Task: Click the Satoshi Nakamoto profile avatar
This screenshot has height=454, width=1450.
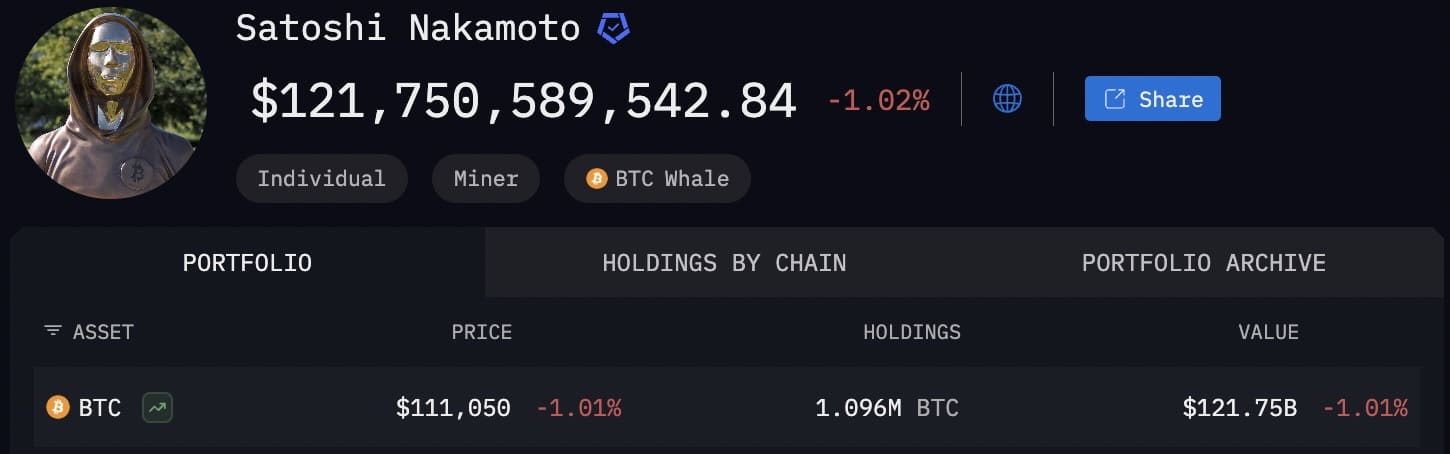Action: click(x=111, y=103)
